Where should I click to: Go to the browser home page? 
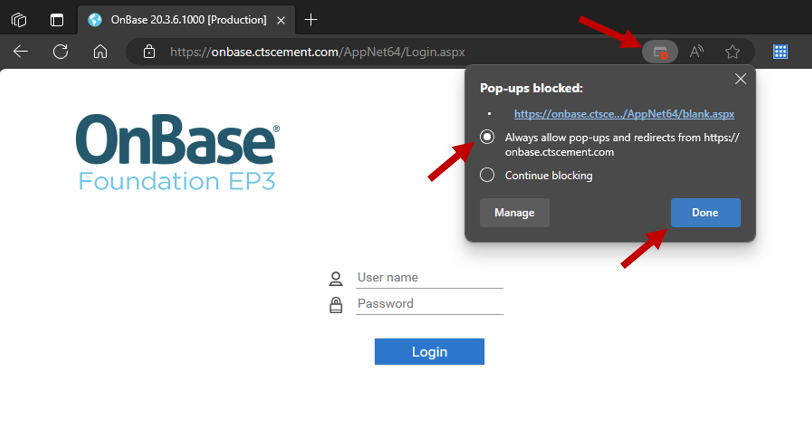pyautogui.click(x=100, y=51)
